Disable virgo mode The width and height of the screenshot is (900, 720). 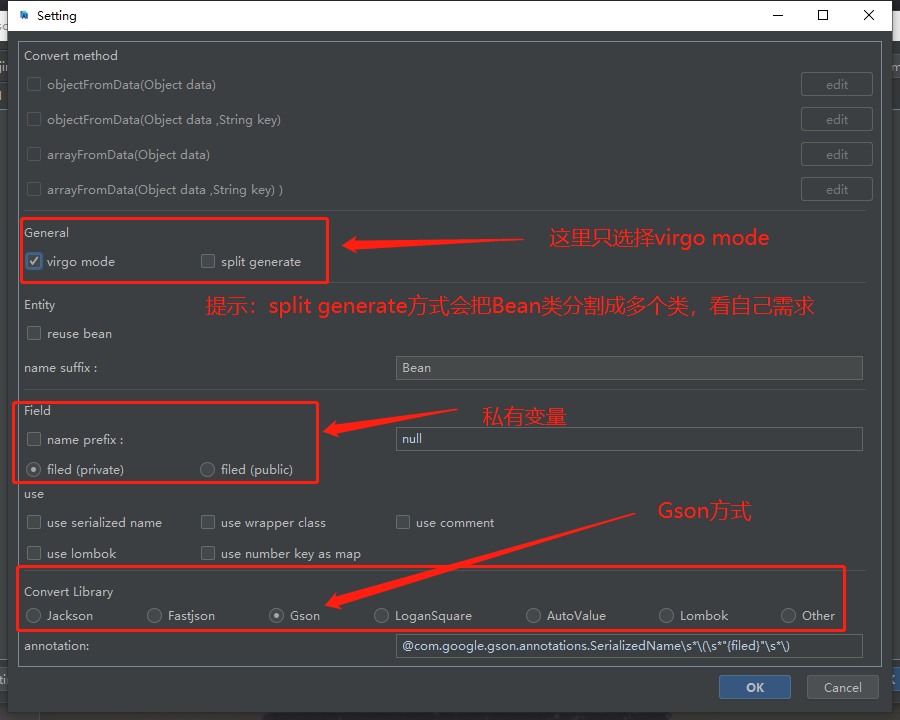[33, 261]
